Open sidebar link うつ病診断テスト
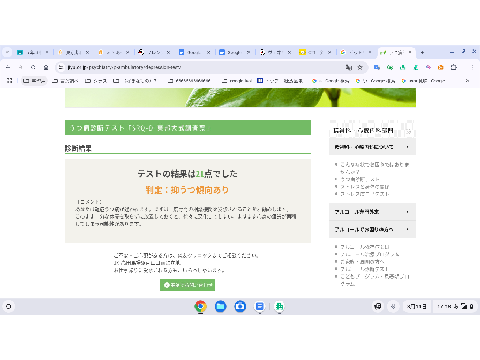480x360 pixels. click(360, 179)
